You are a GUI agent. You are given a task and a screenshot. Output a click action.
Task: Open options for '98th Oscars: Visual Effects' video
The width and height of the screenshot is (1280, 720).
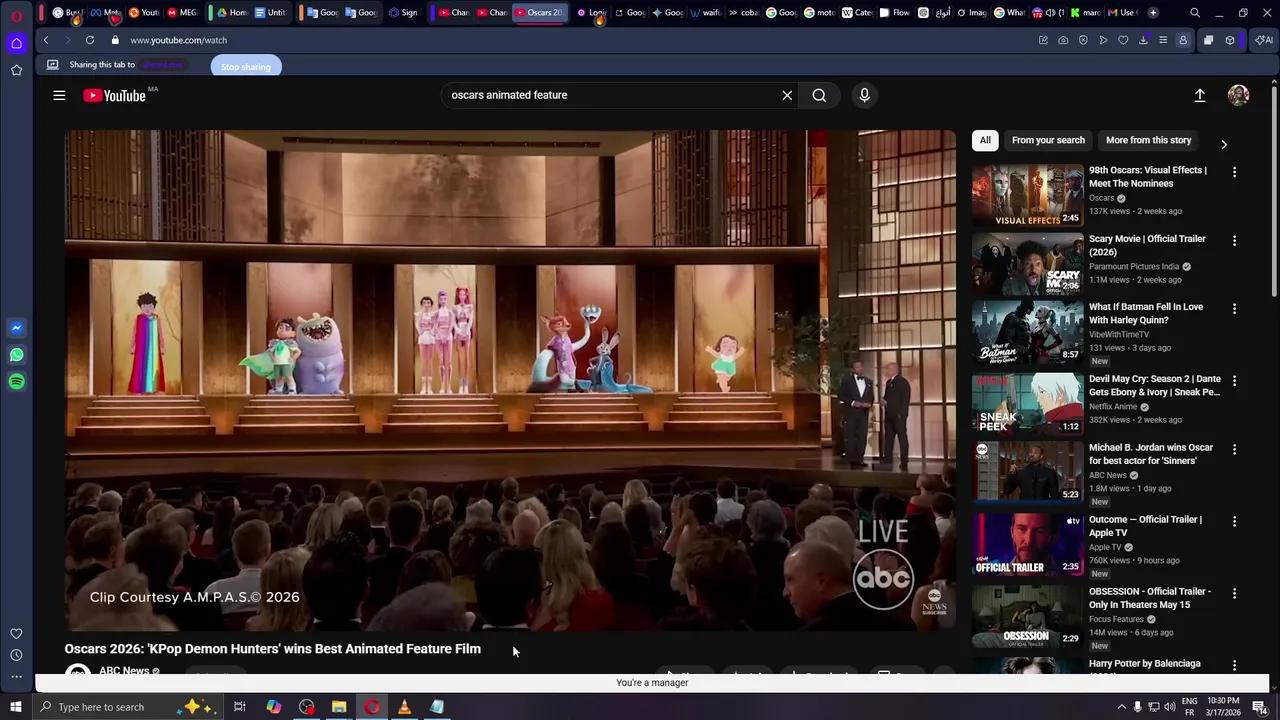tap(1234, 172)
